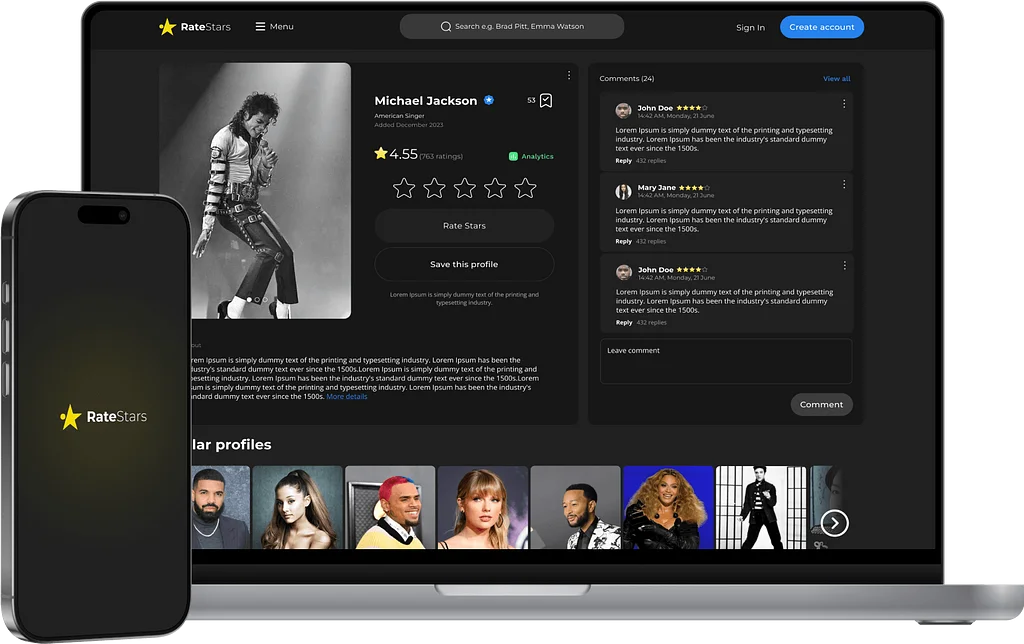Click the Create account button
The height and width of the screenshot is (644, 1024).
(x=822, y=27)
